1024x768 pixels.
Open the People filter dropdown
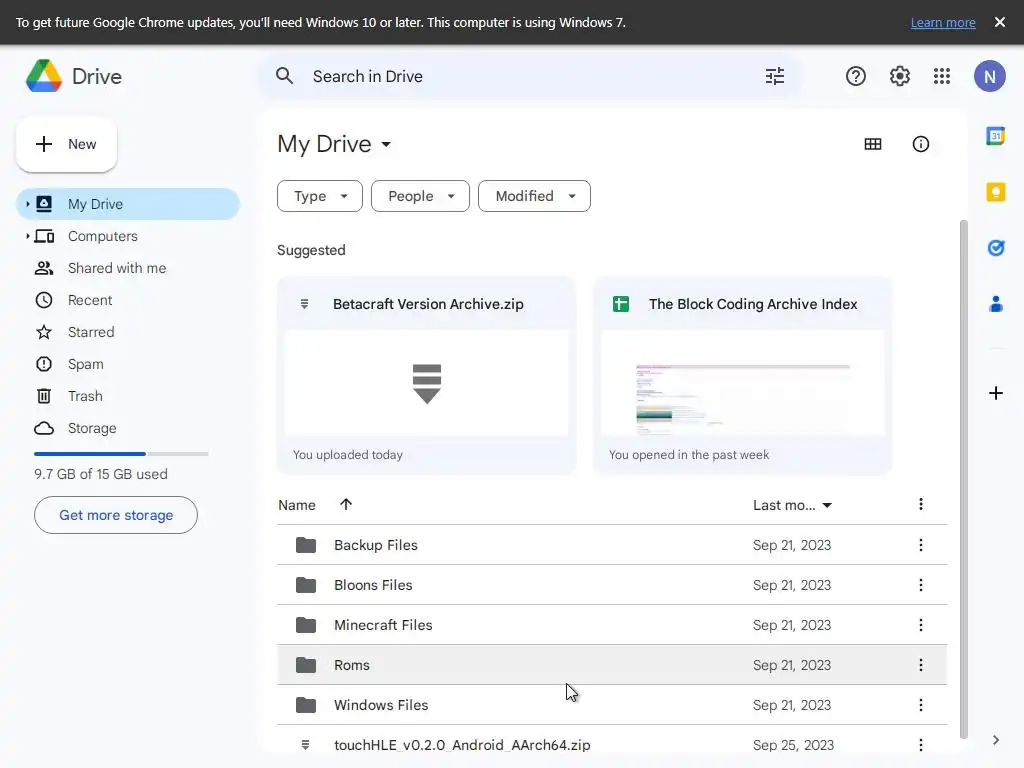point(420,196)
